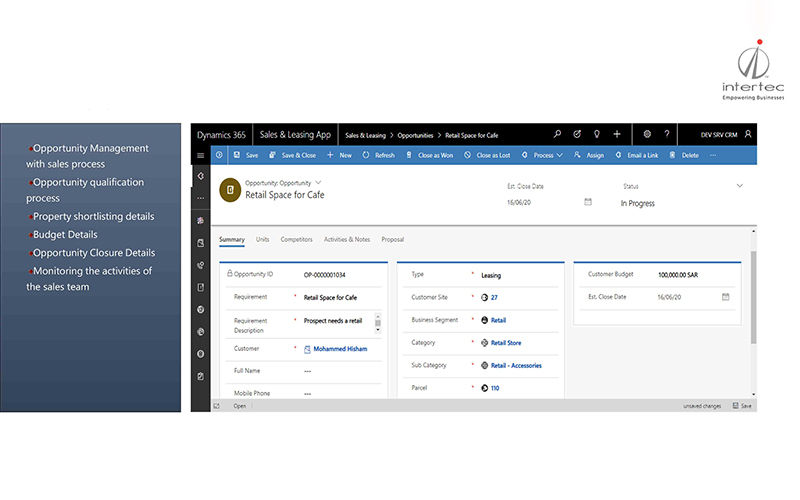
Task: Click the sidebar phone call icon
Action: click(x=201, y=265)
